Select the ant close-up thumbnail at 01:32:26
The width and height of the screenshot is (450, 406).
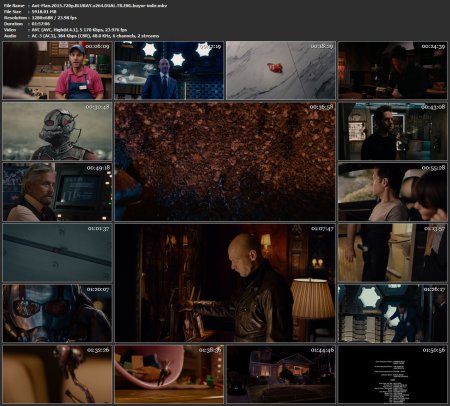tap(57, 374)
